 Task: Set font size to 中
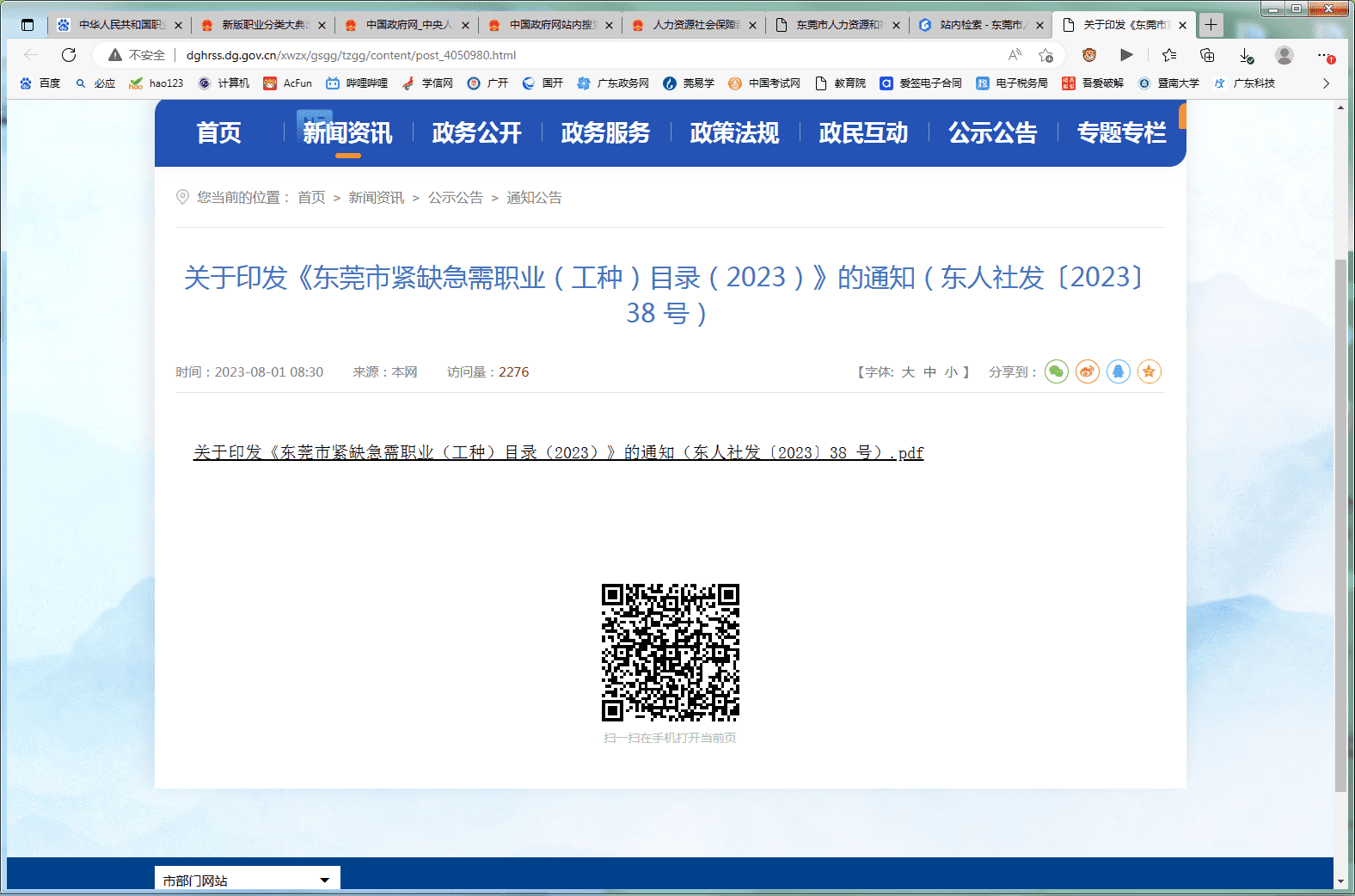click(929, 372)
